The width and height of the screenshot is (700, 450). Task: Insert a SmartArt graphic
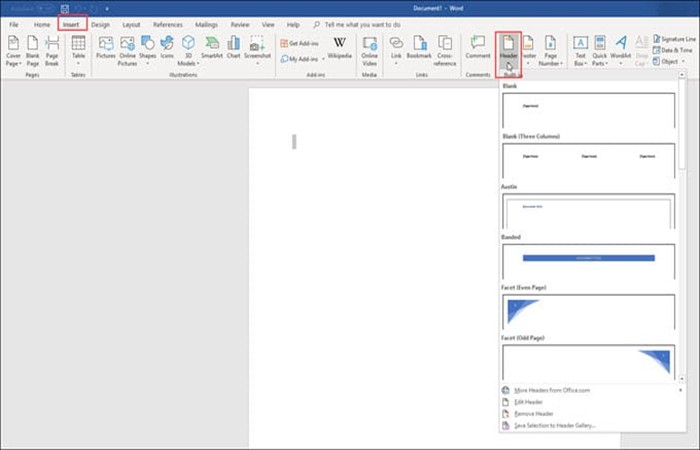[211, 47]
